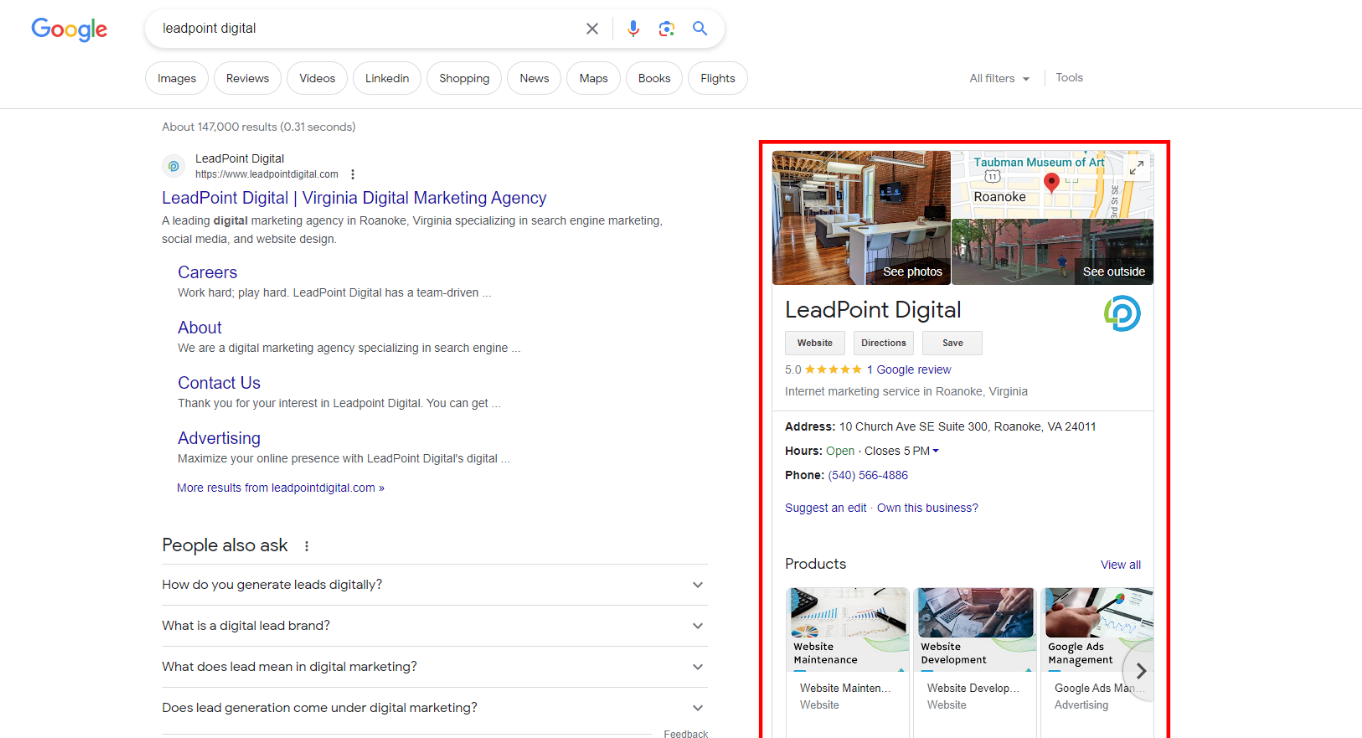Open Website Maintenance product card

(x=850, y=662)
